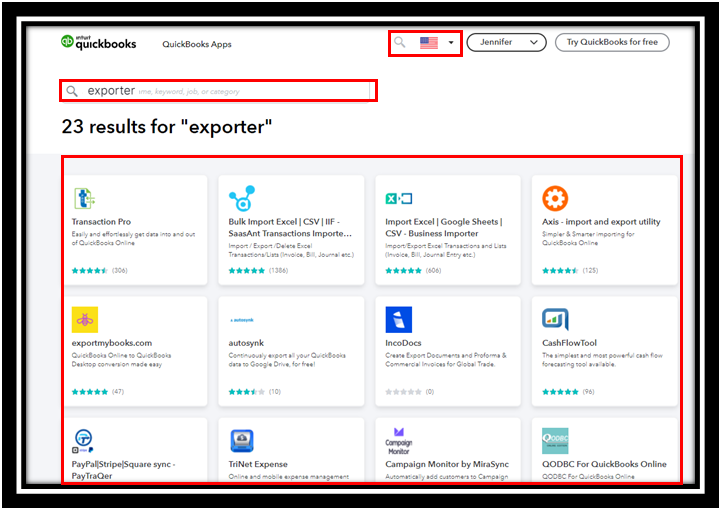
Task: Click 'Create Export Documents and Proforma' description
Action: pyautogui.click(x=446, y=360)
